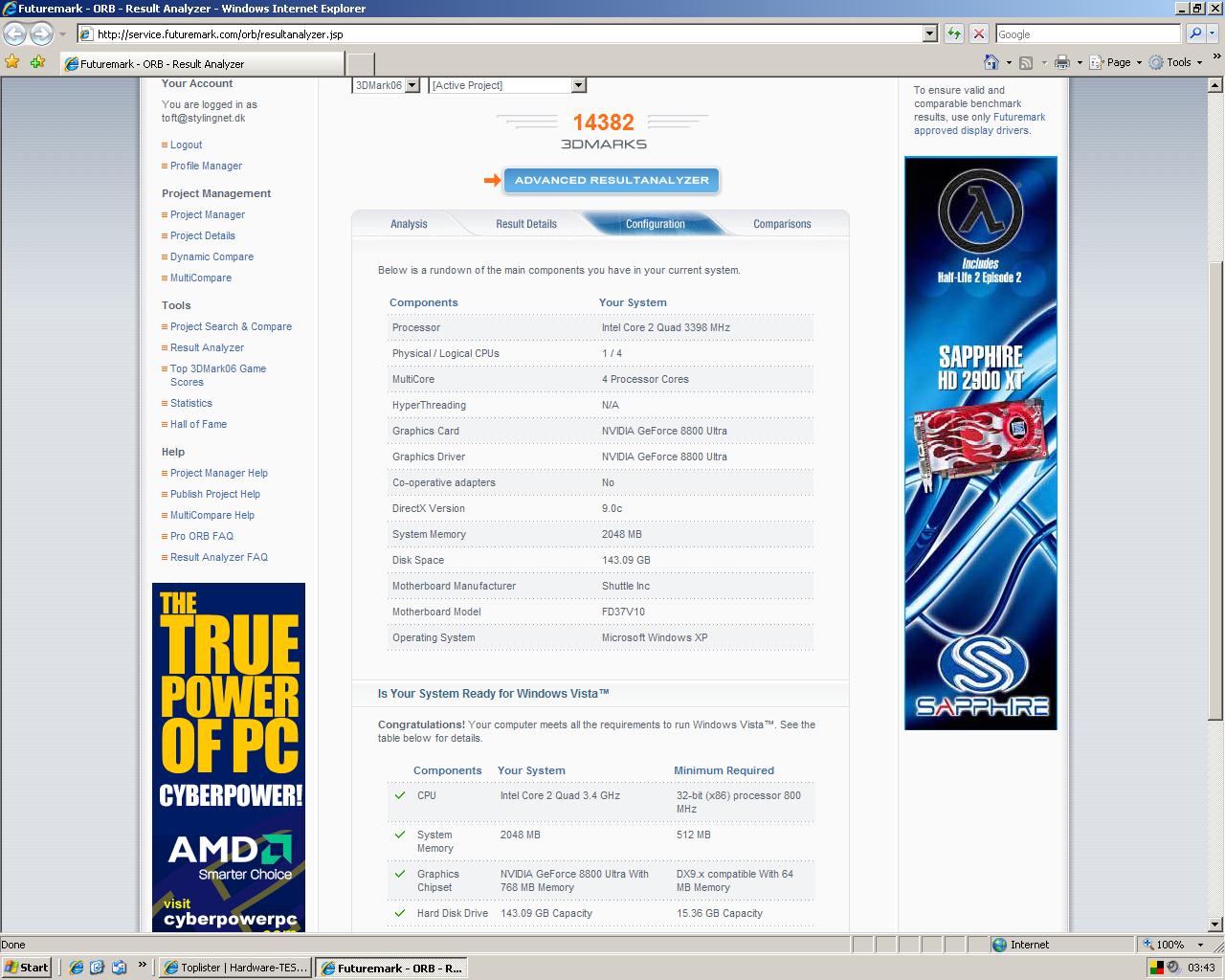Viewport: 1225px width, 980px height.
Task: Open Home button dropdown arrow
Action: [x=1009, y=62]
